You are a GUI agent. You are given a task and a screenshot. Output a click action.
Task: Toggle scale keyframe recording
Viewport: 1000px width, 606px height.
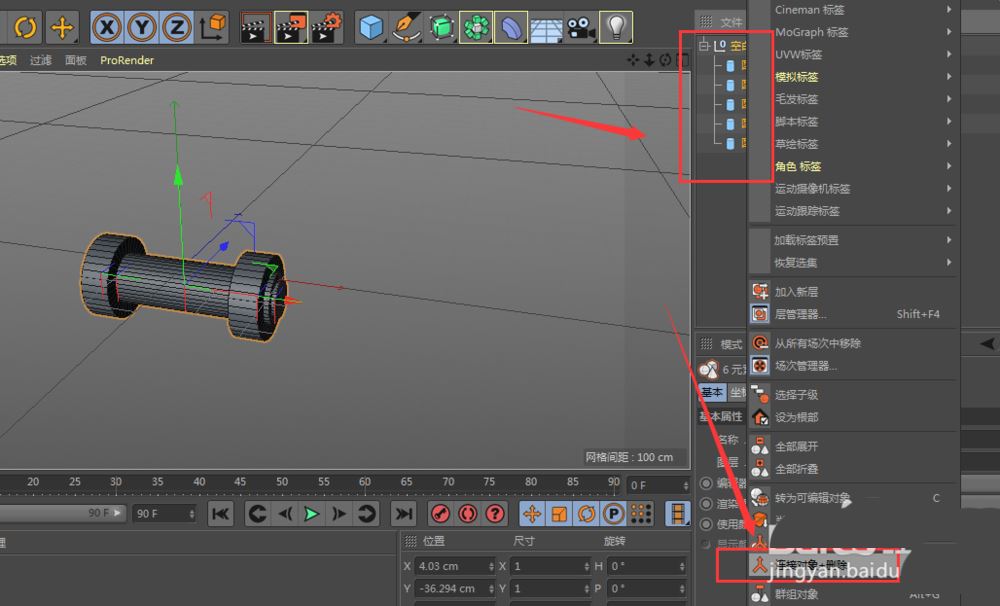559,514
